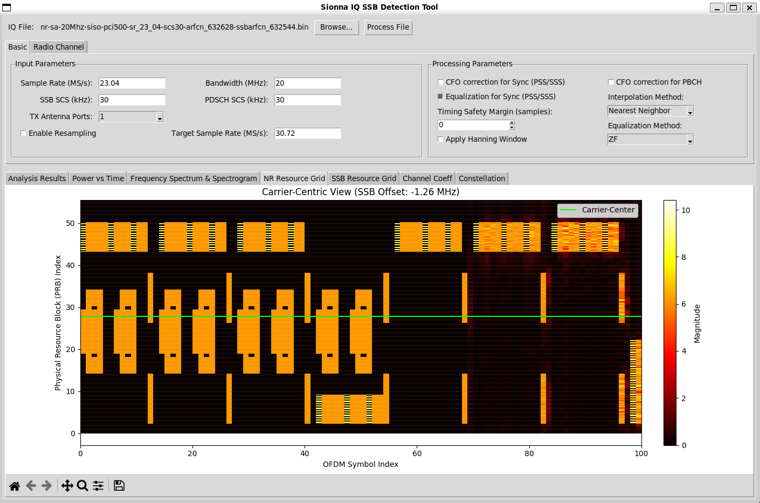Click the Back arrow in plot toolbar
760x503 pixels.
pos(31,486)
